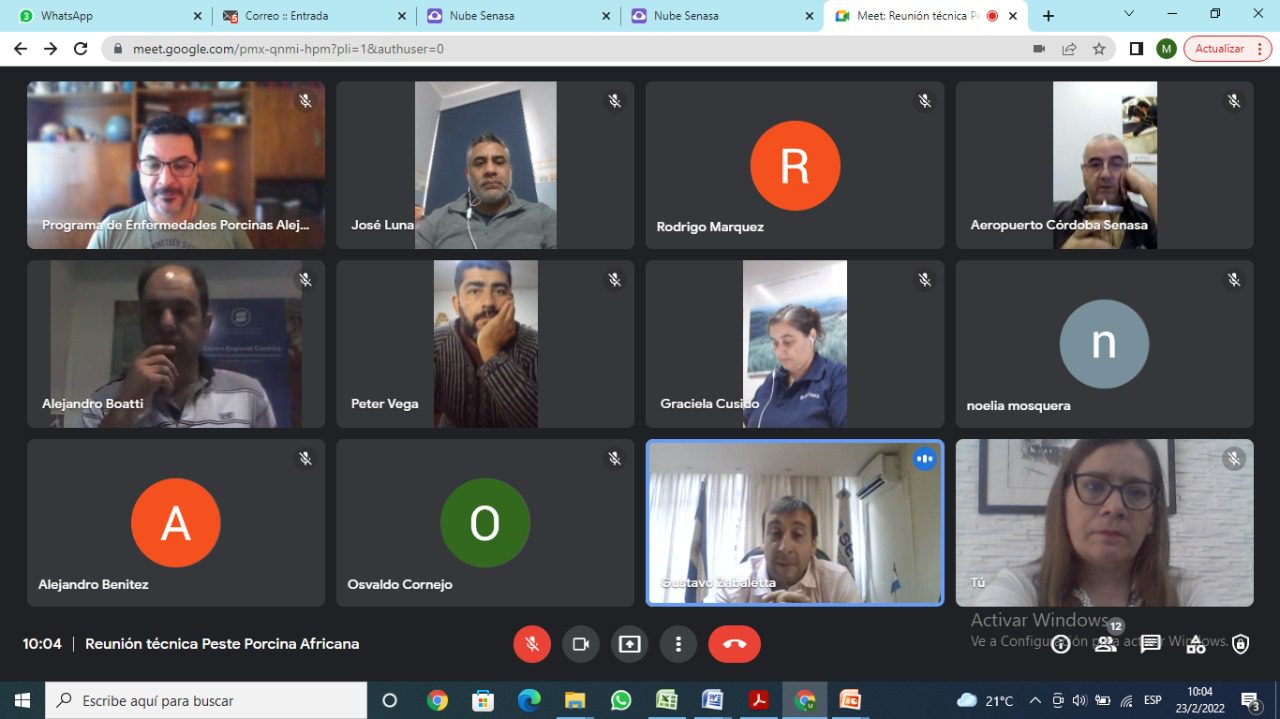Hang up with the red leave call button
1280x719 pixels.
[734, 644]
